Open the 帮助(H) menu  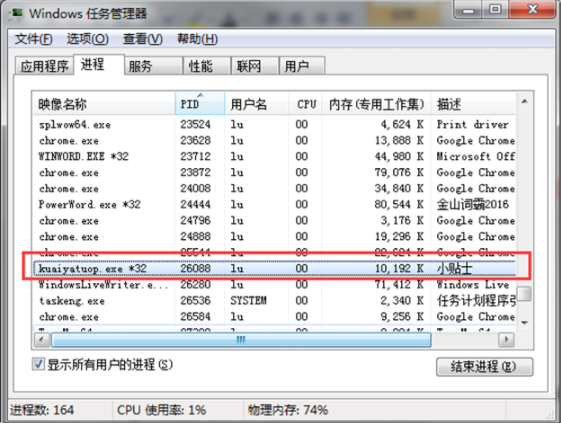point(197,39)
